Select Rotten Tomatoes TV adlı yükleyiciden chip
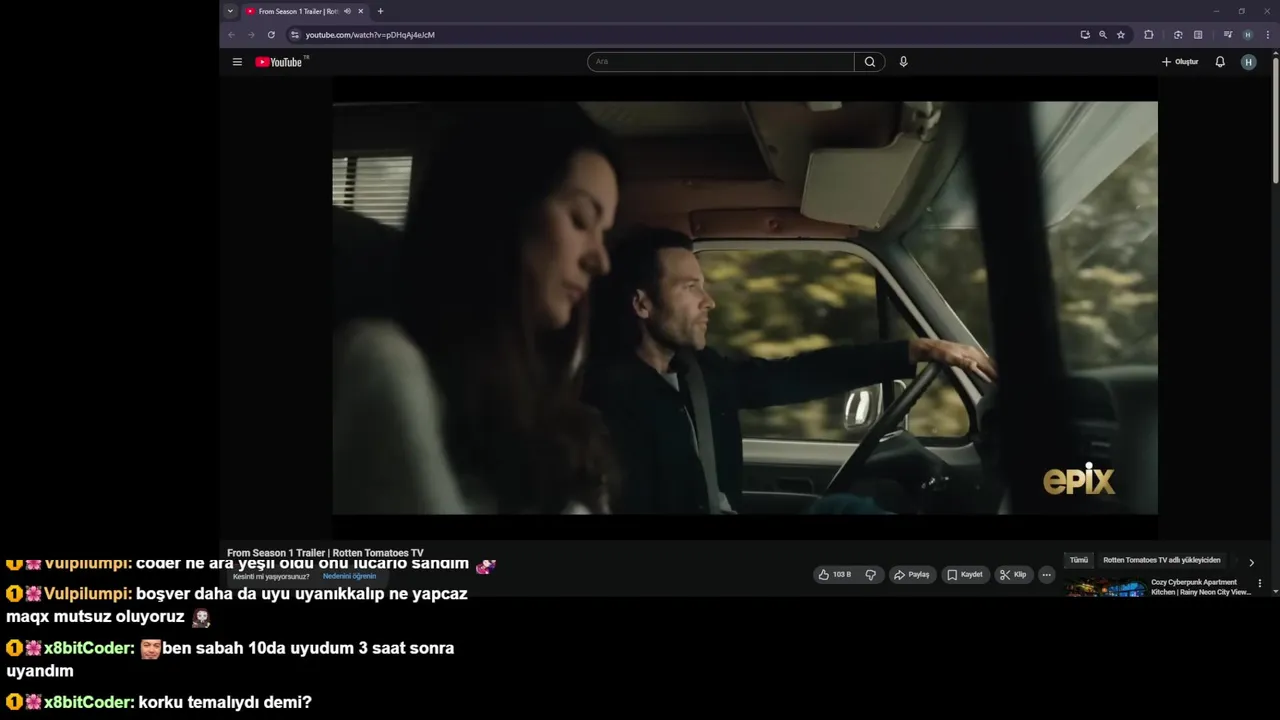 1161,560
